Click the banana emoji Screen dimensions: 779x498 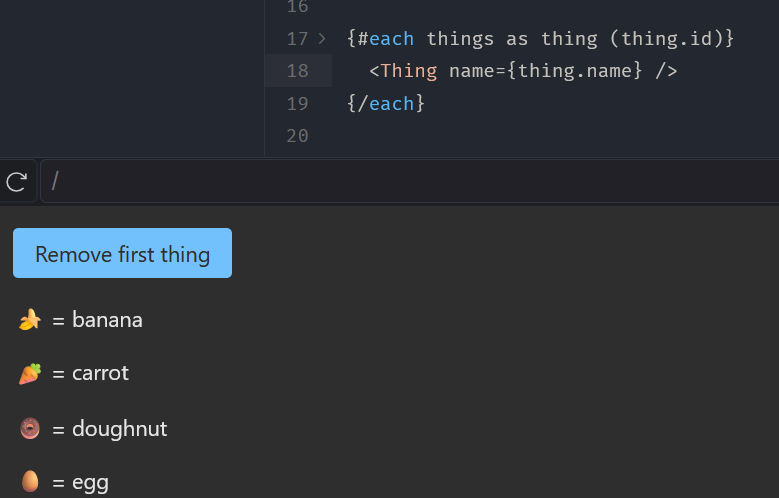30,320
